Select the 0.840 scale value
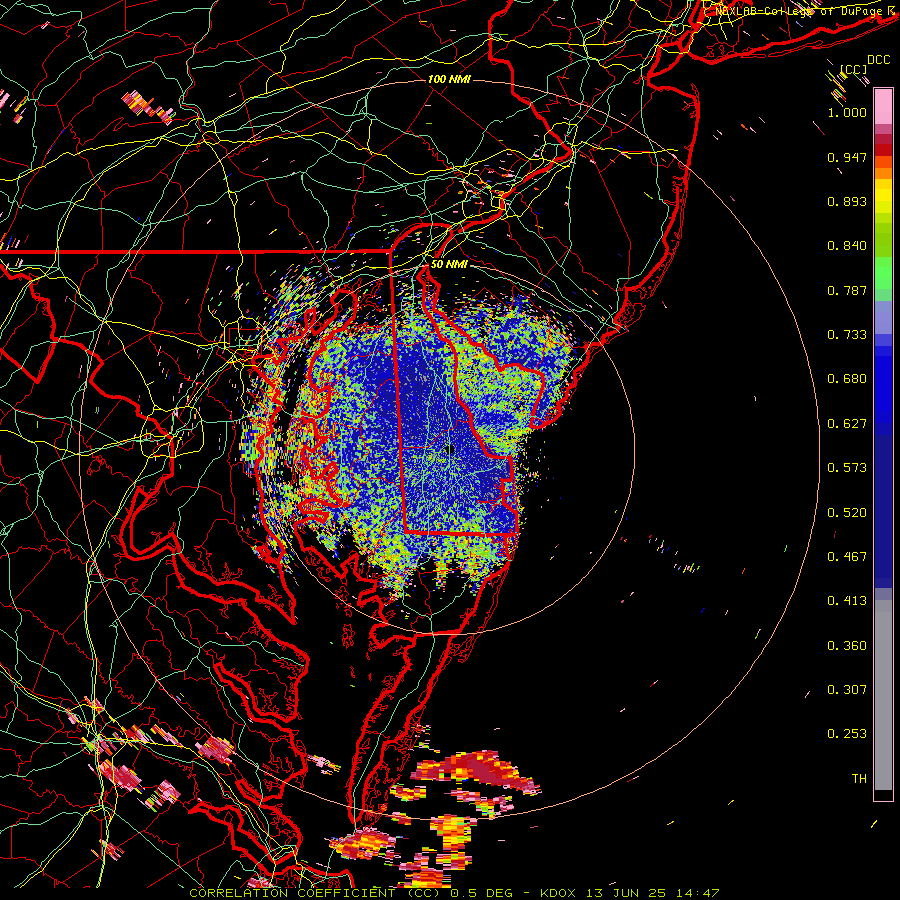The image size is (900, 900). pos(847,246)
